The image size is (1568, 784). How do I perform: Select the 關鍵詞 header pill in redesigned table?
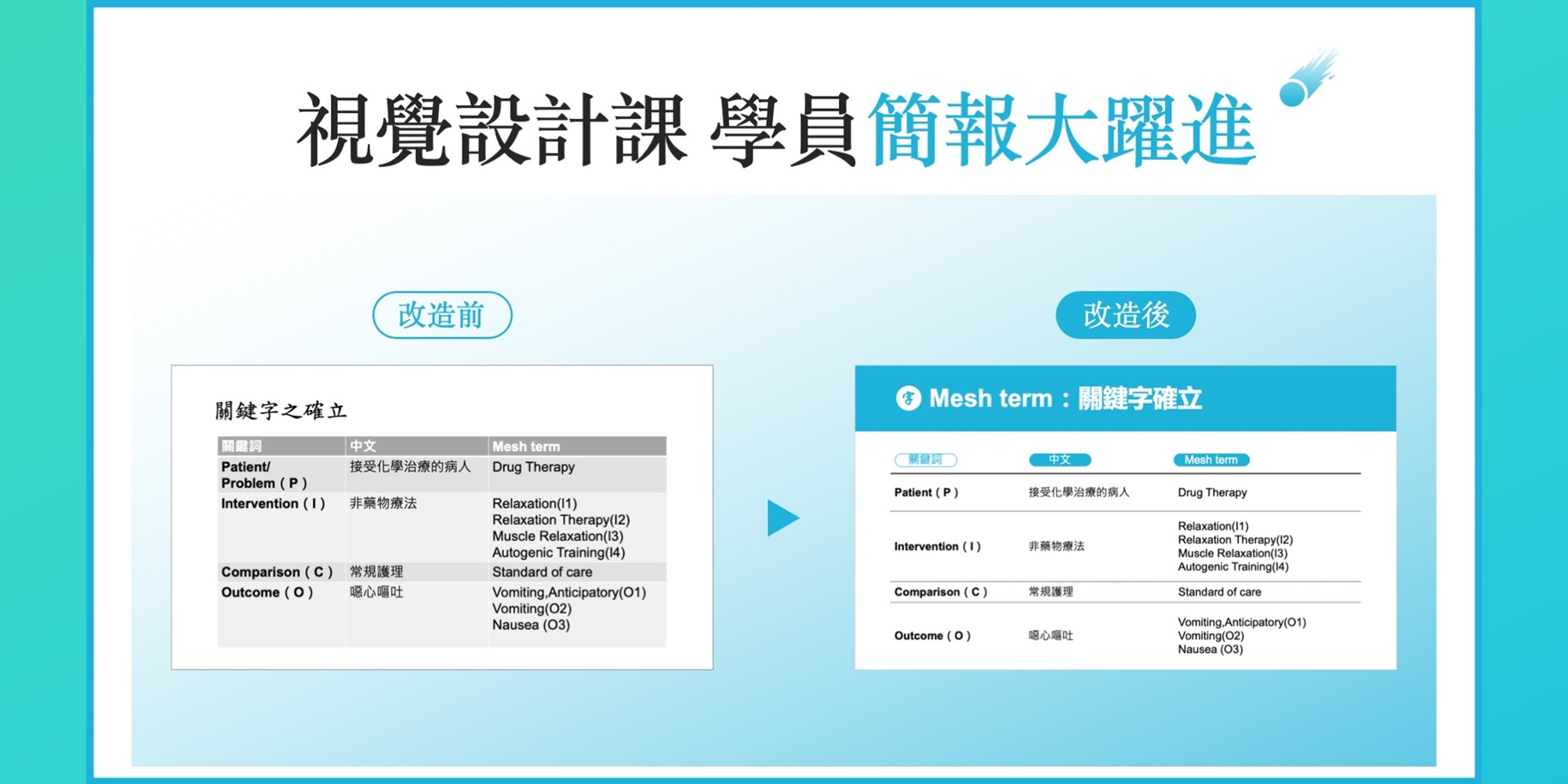click(x=925, y=460)
